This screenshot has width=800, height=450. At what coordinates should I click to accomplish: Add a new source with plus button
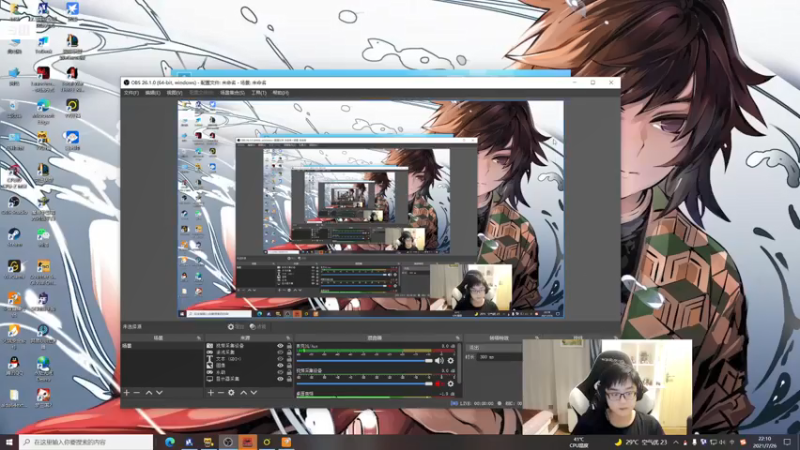point(210,393)
